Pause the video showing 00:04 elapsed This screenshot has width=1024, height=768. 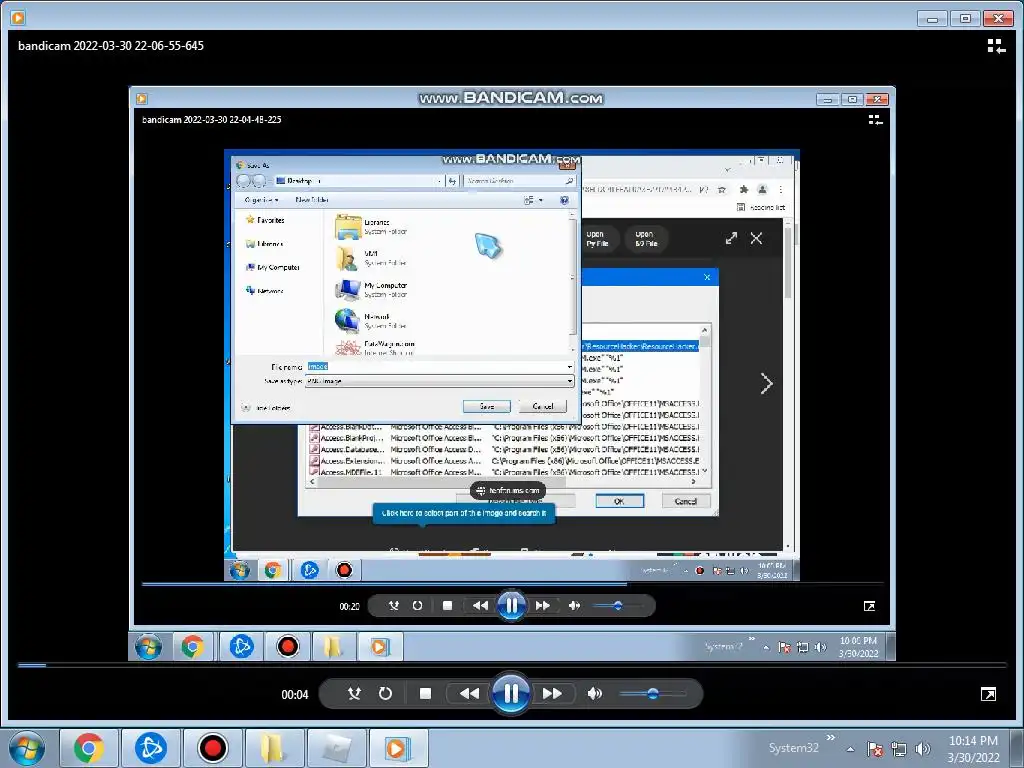click(x=511, y=693)
